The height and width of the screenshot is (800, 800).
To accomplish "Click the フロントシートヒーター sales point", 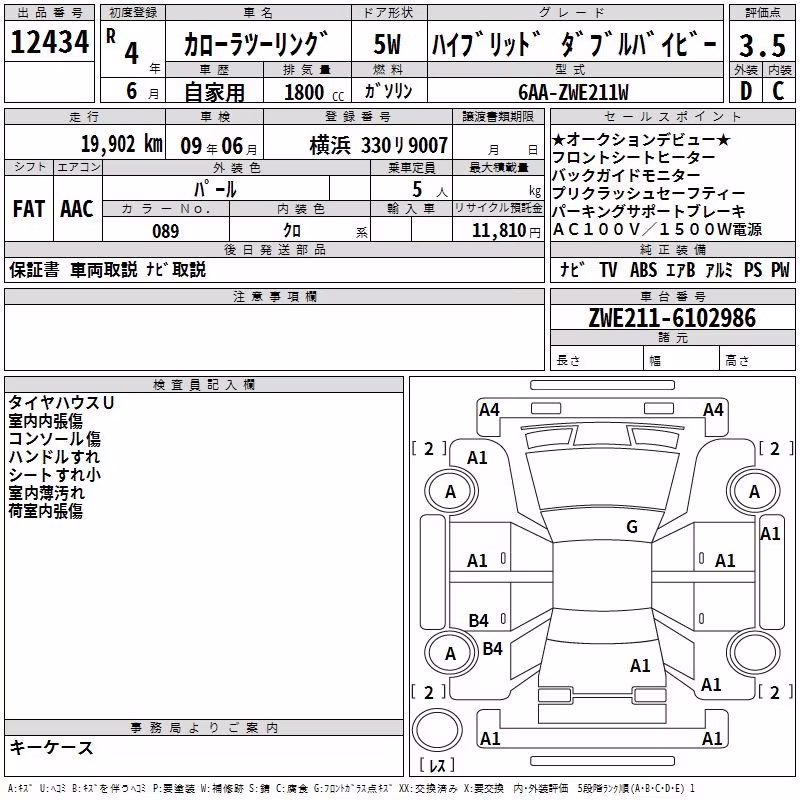I will 634,157.
